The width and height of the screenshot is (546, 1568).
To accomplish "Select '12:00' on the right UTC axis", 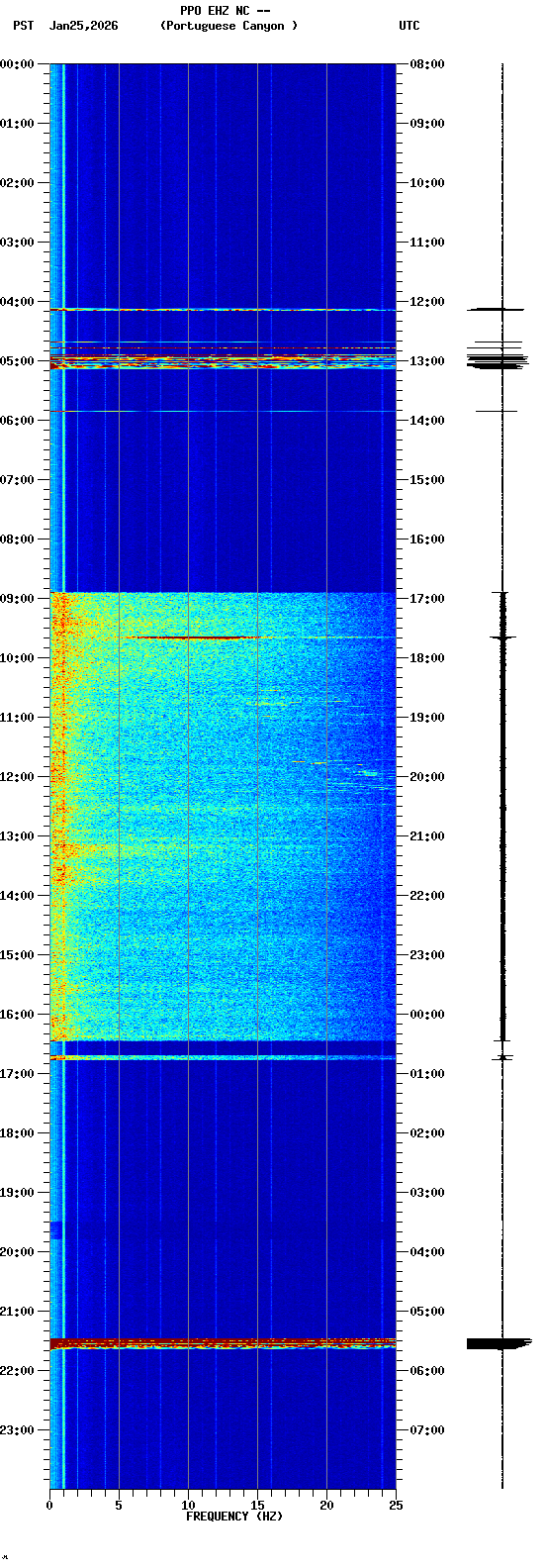I will coord(426,302).
